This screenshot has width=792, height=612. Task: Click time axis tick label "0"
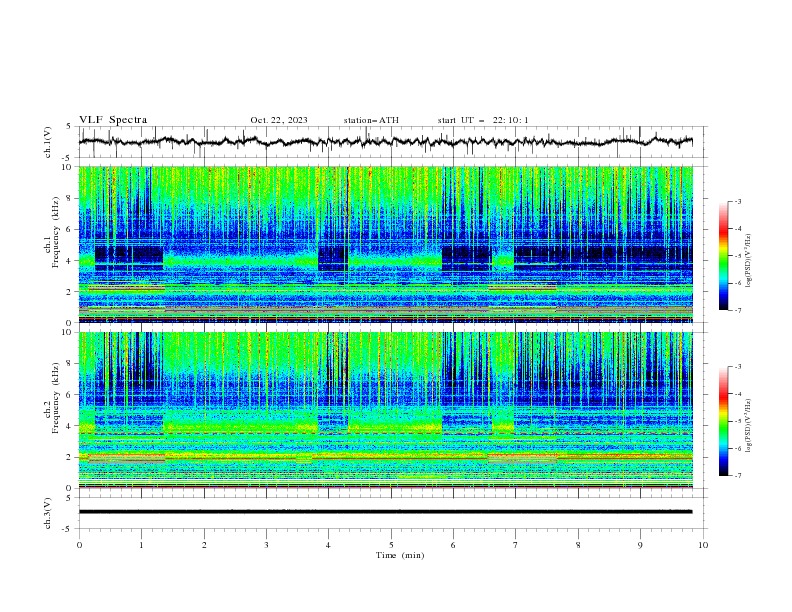(79, 545)
